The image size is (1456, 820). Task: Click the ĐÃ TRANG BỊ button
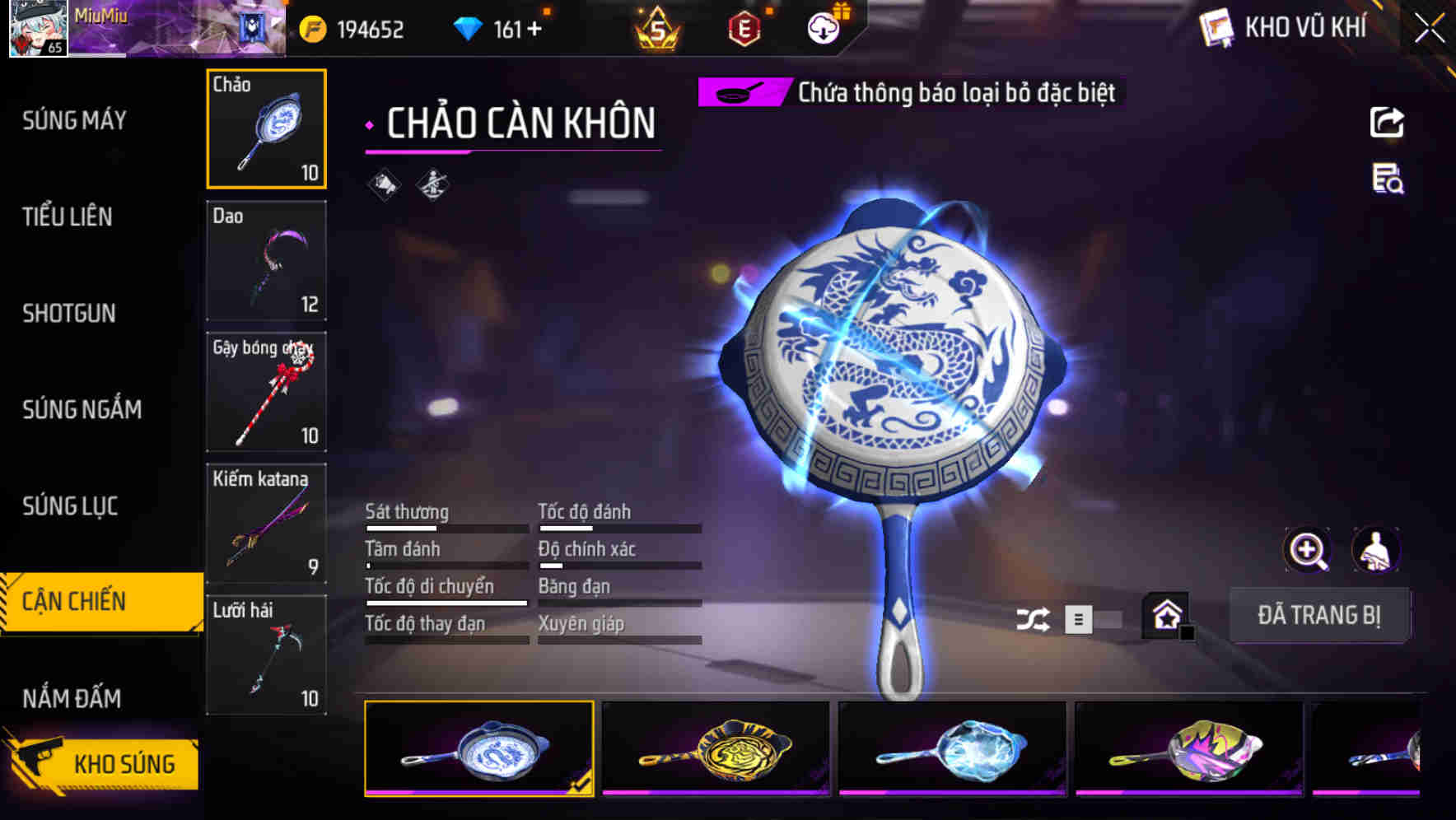[x=1318, y=615]
